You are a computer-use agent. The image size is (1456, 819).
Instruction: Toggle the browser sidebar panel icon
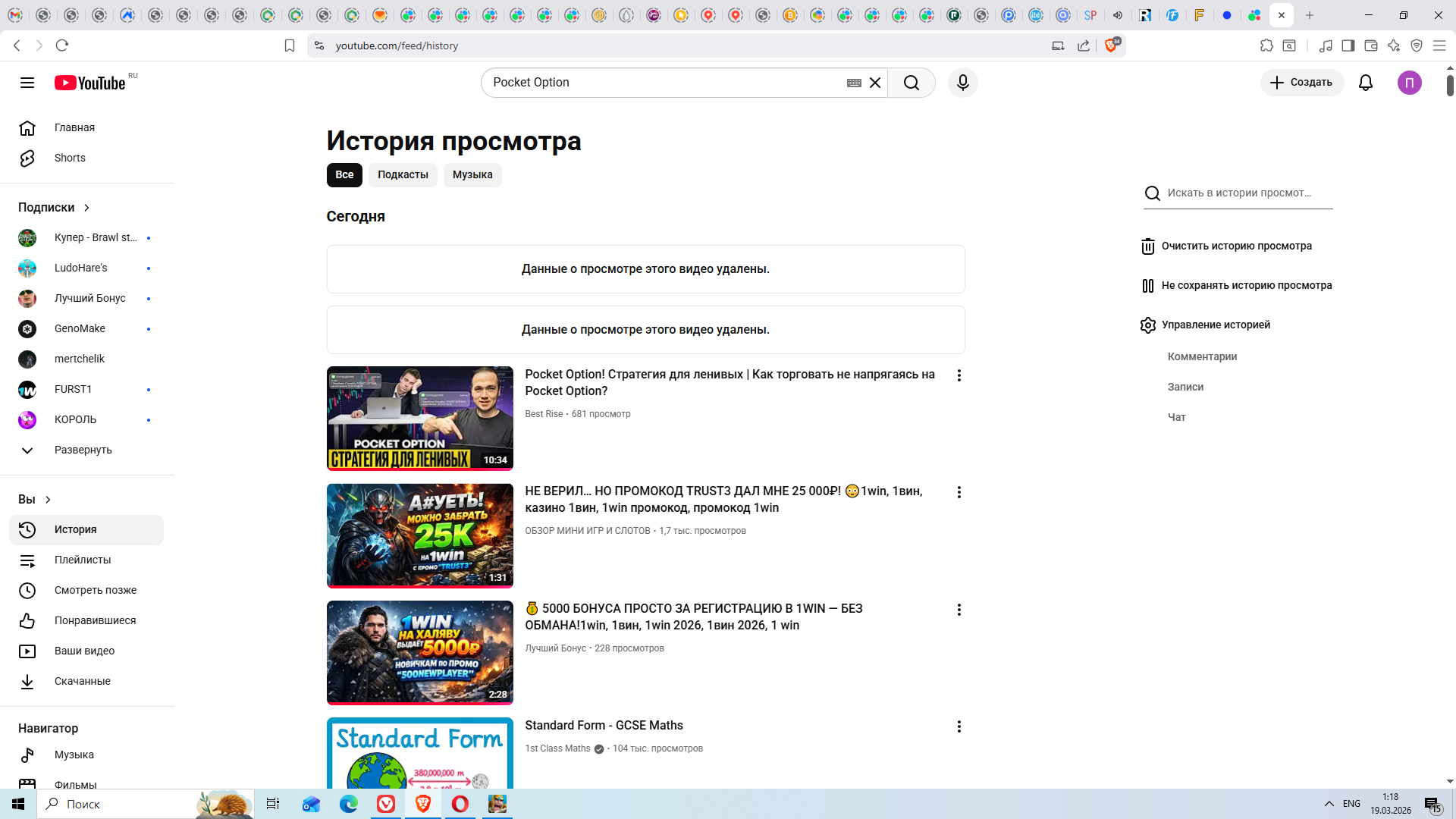tap(1348, 45)
